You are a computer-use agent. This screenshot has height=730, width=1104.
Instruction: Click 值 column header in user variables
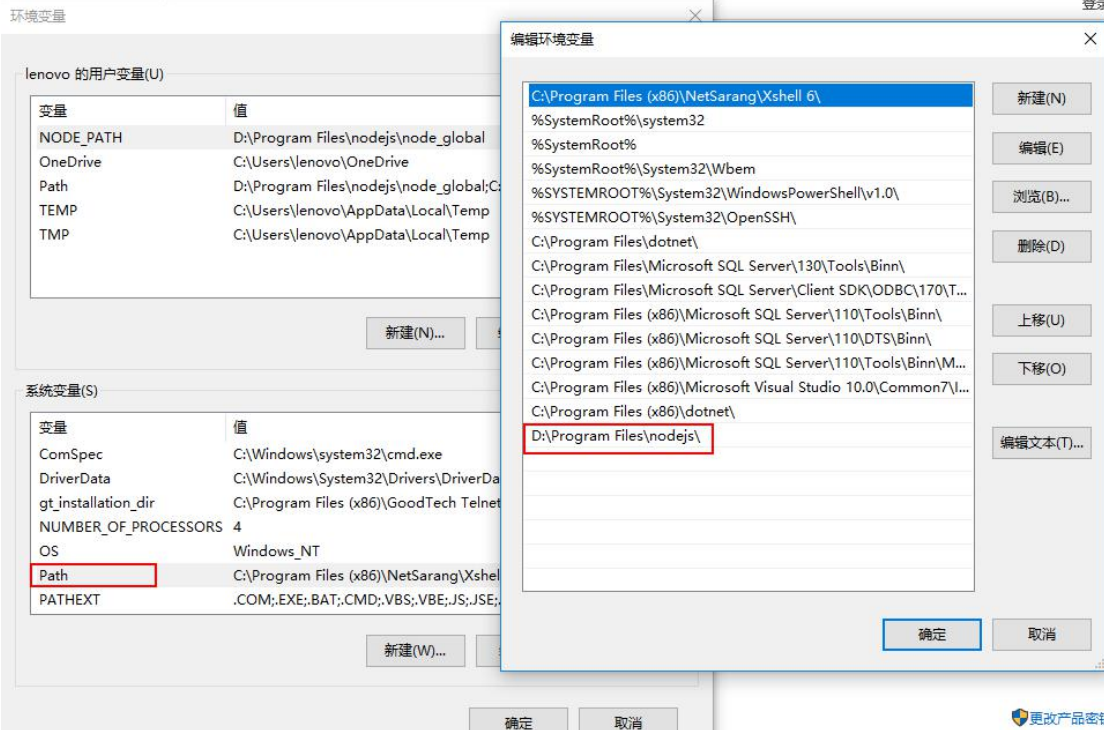(x=363, y=111)
